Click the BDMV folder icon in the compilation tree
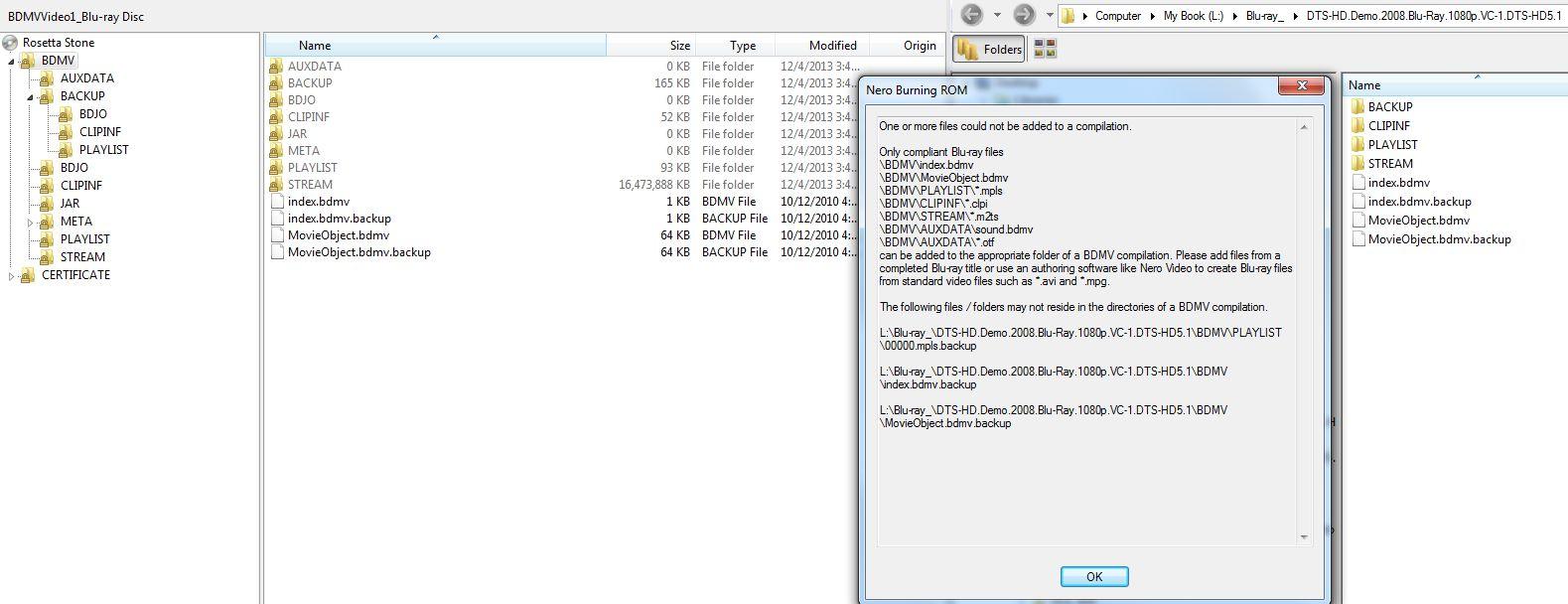Screen dimensions: 1568x604 [x=28, y=61]
